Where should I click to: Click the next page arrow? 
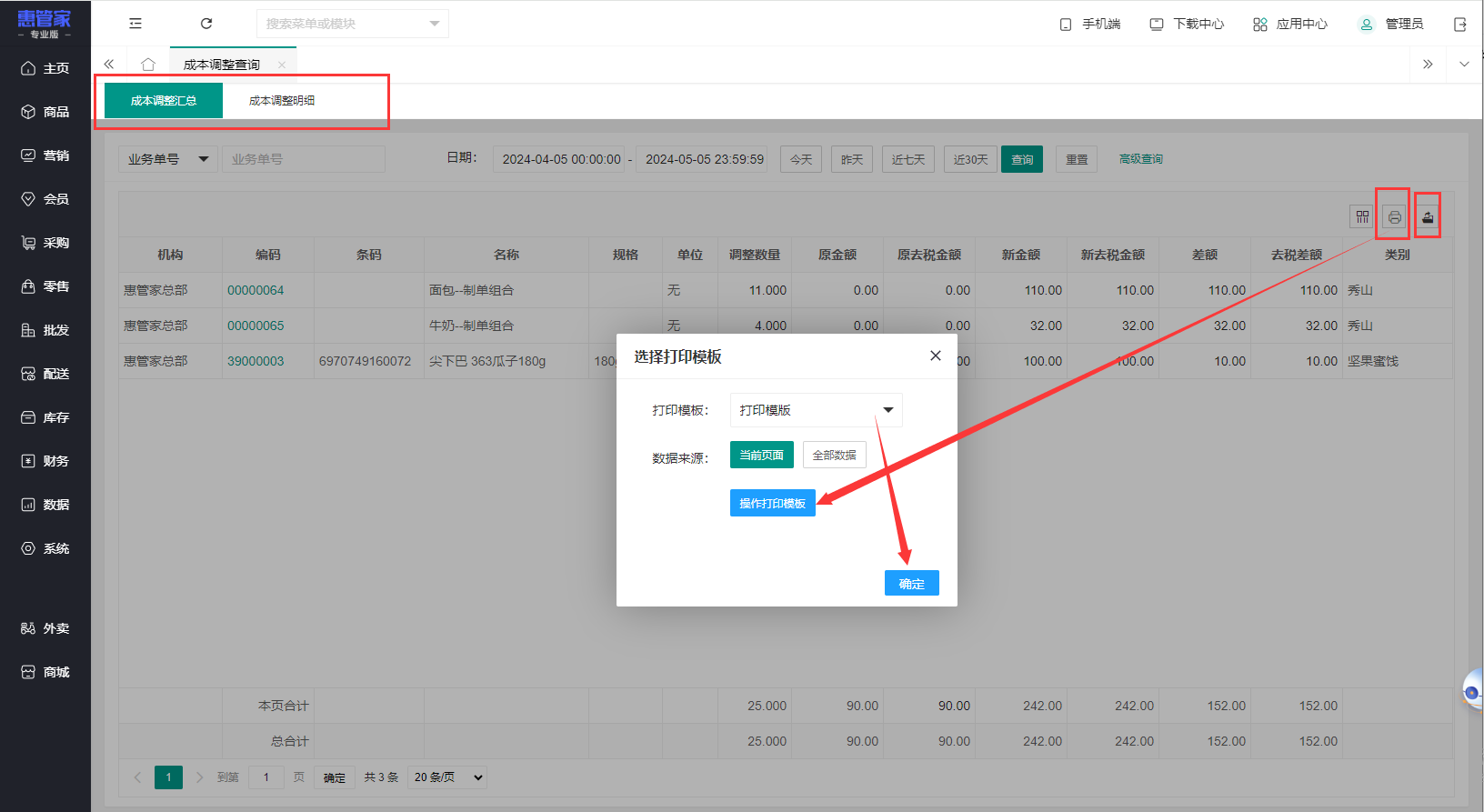point(200,777)
